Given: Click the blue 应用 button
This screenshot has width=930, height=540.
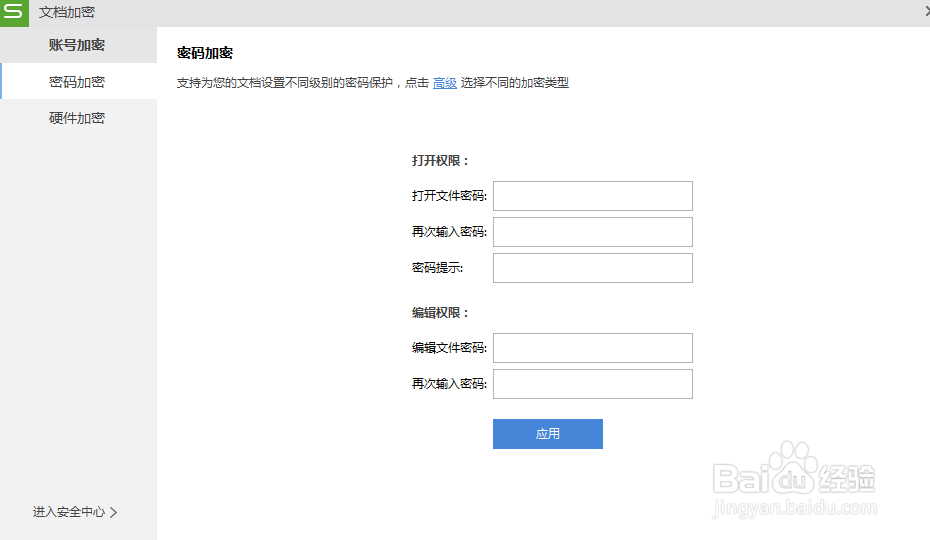Looking at the screenshot, I should click(547, 434).
